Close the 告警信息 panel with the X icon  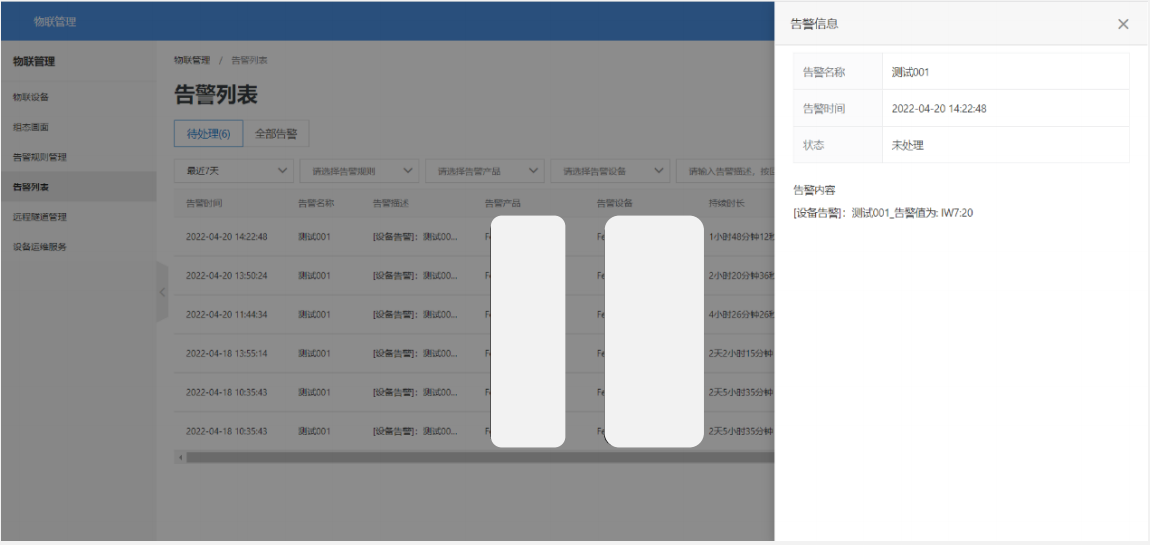(1123, 24)
